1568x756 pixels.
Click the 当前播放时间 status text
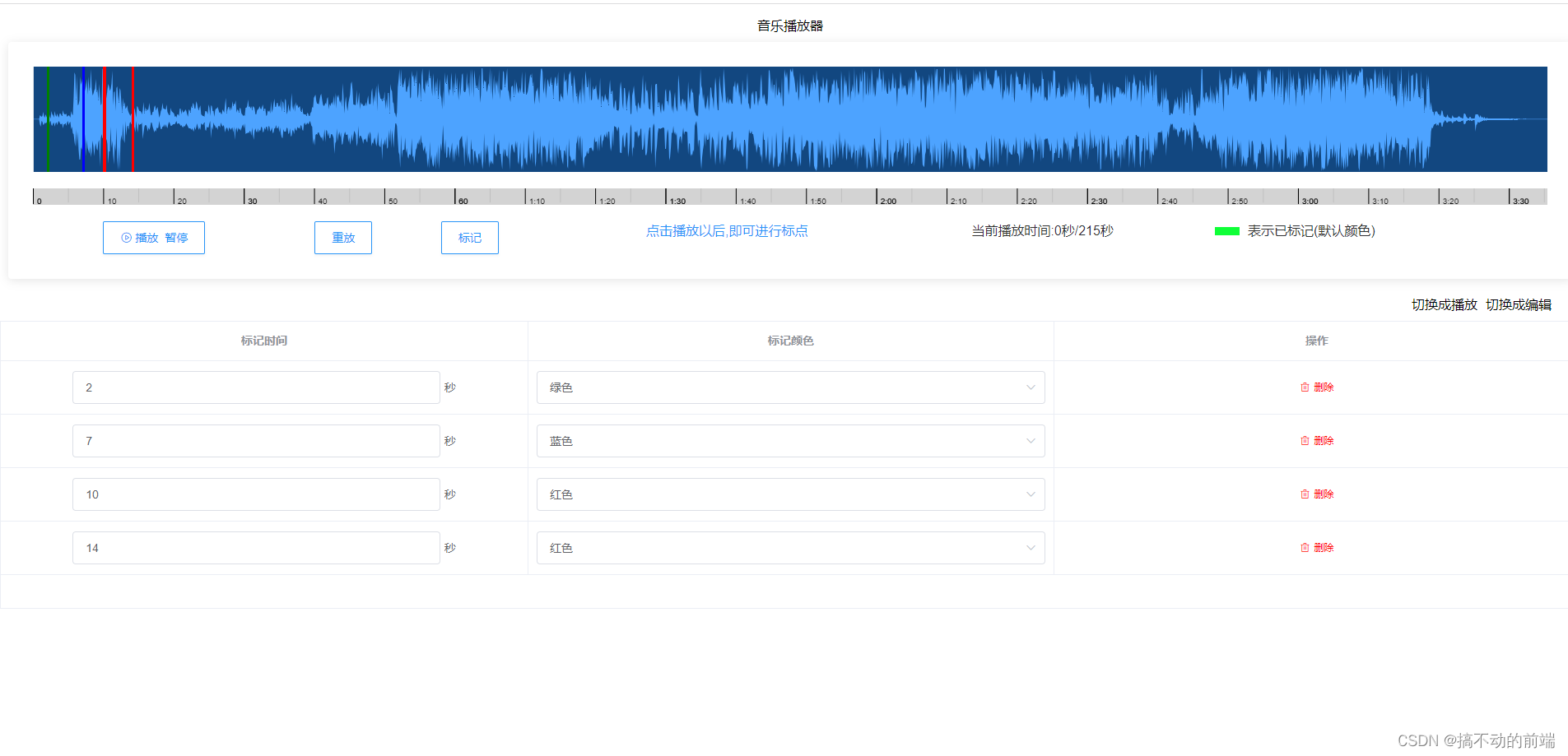pyautogui.click(x=1043, y=231)
